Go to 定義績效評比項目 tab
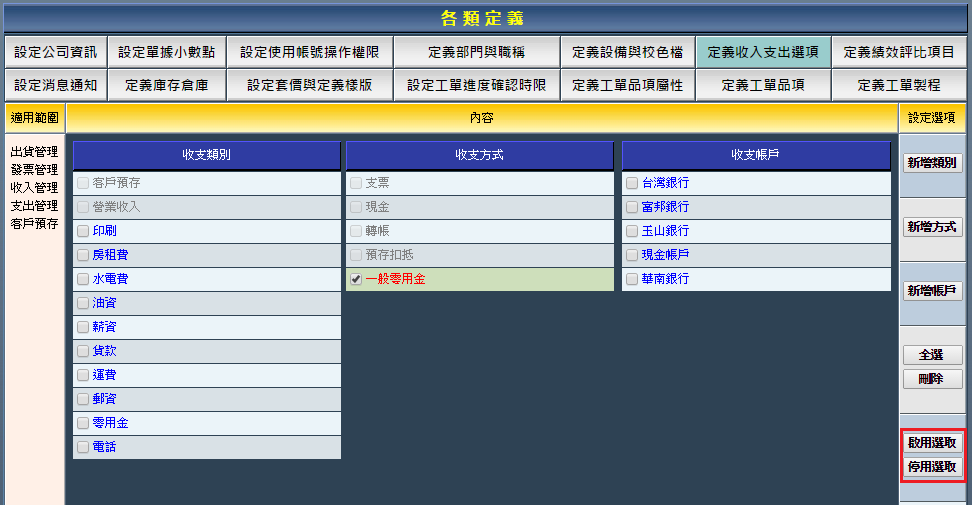 coord(899,52)
